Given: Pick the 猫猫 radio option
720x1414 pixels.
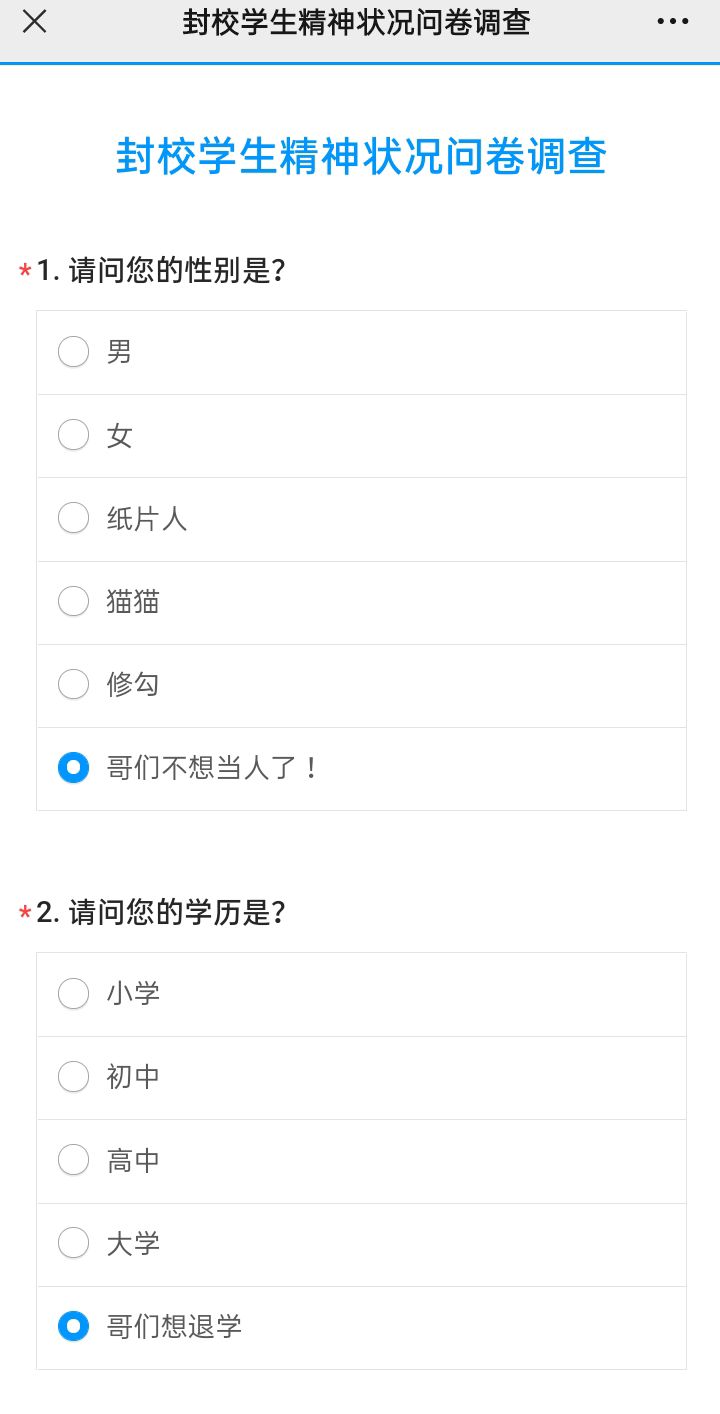Looking at the screenshot, I should (x=73, y=601).
